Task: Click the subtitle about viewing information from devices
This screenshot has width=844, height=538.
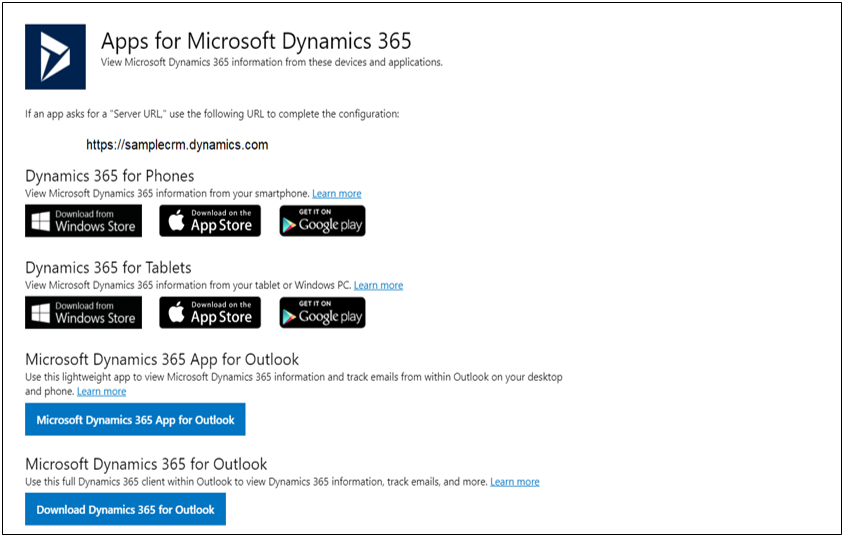Action: (x=271, y=62)
